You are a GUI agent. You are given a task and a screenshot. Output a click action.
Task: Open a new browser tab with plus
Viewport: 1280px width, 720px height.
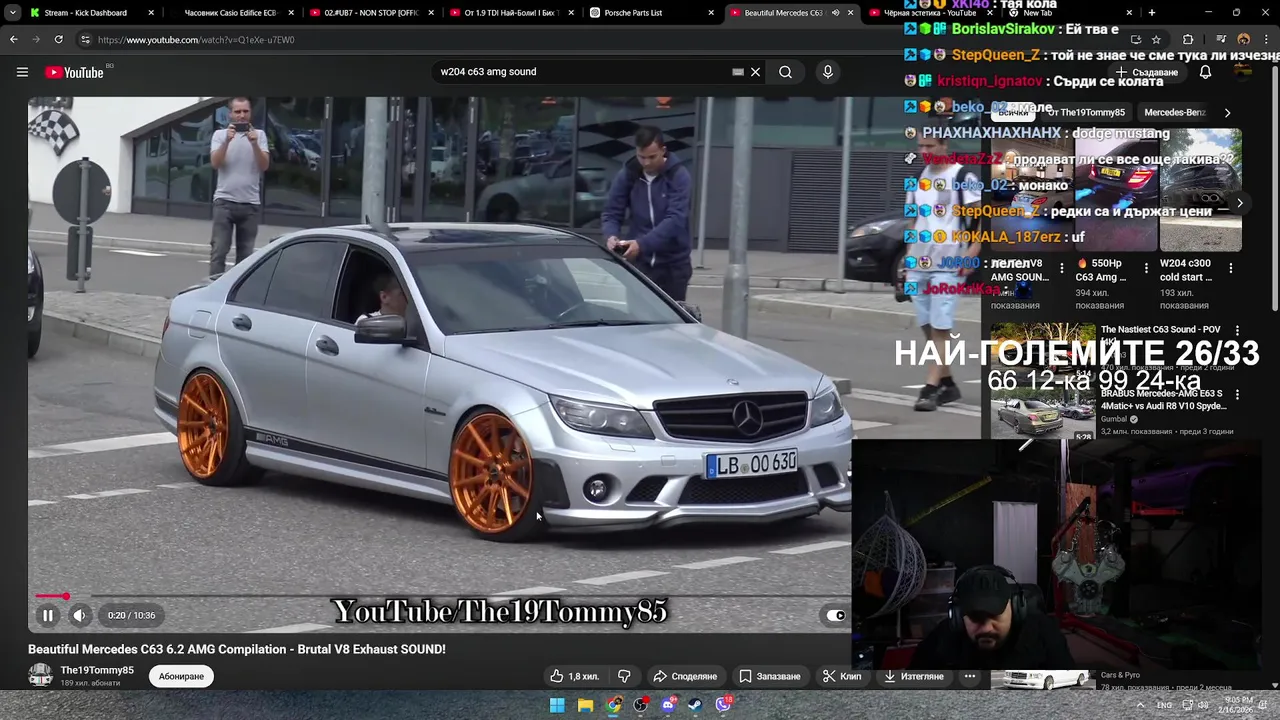[x=1152, y=13]
